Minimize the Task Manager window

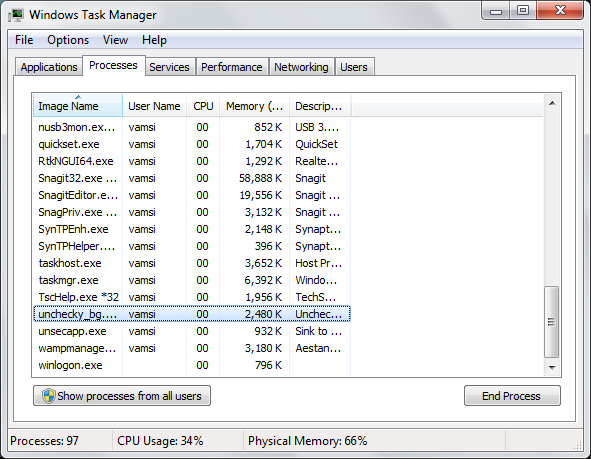click(496, 10)
